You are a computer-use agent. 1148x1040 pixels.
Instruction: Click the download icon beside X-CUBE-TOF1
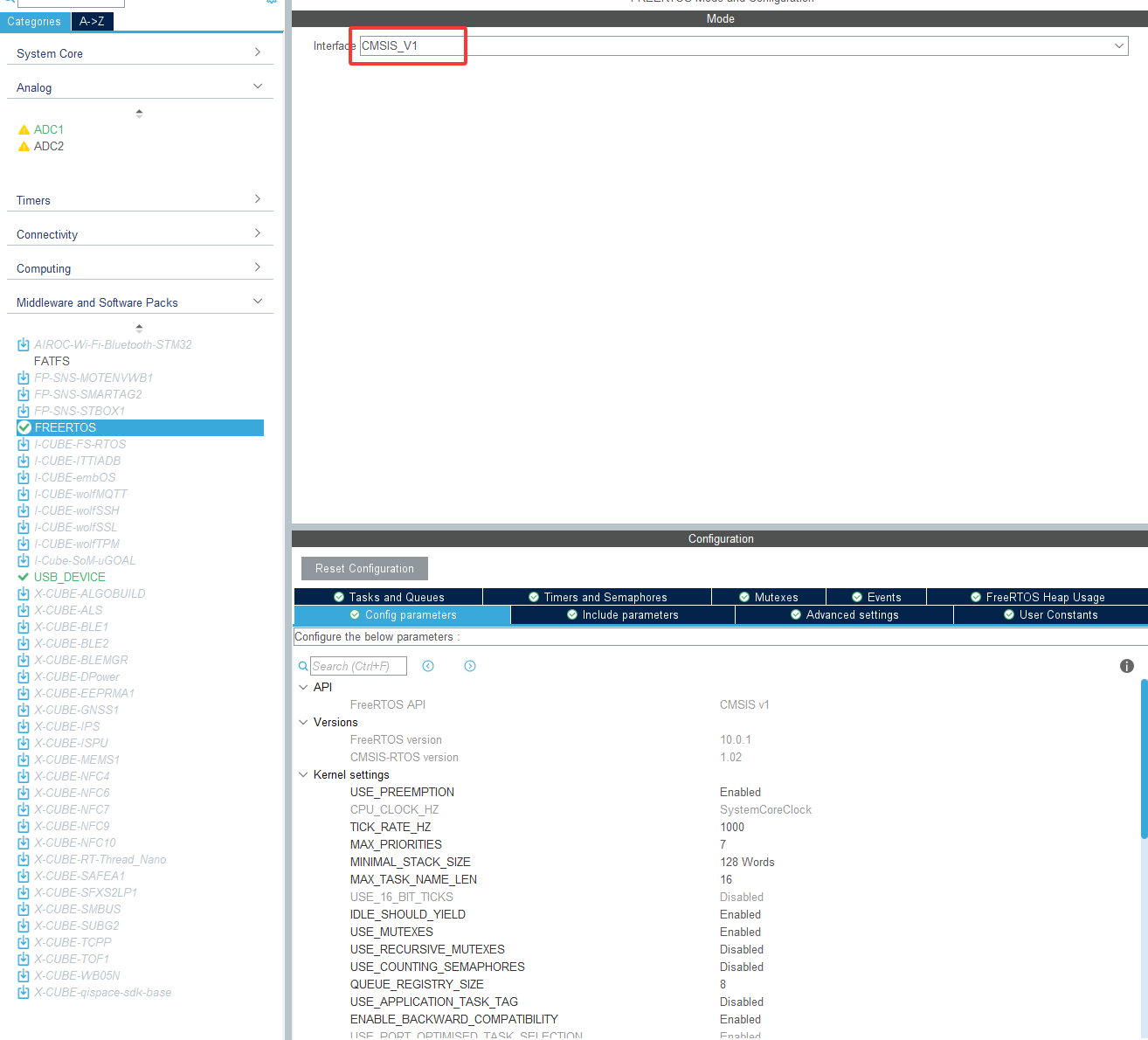click(x=24, y=959)
